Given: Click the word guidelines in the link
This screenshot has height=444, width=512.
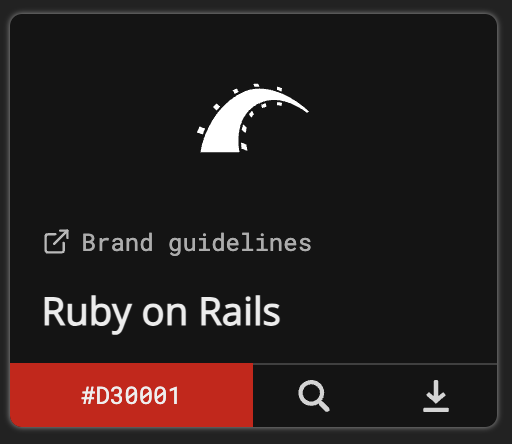Looking at the screenshot, I should point(240,244).
